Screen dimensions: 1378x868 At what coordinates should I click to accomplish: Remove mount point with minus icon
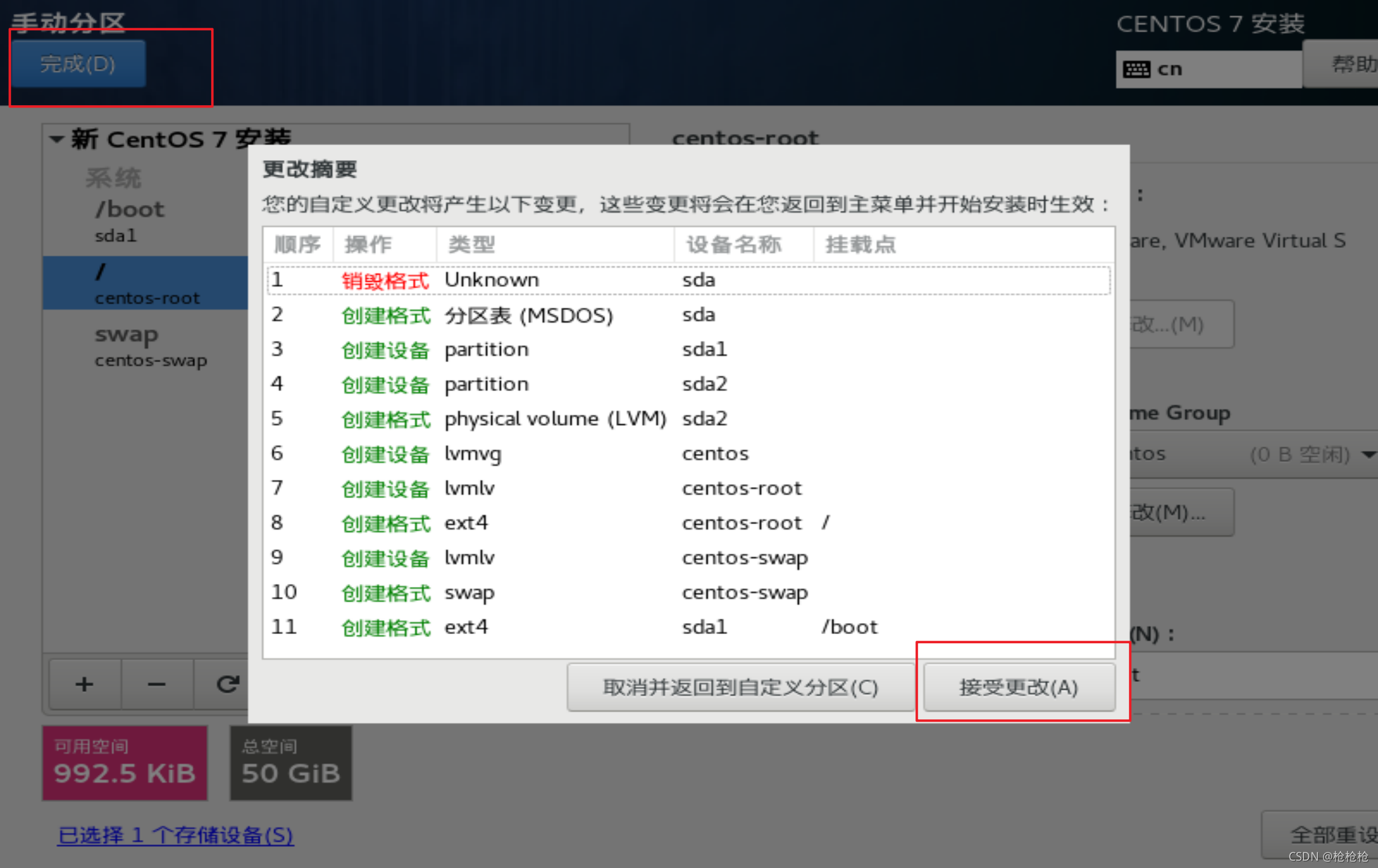click(157, 684)
